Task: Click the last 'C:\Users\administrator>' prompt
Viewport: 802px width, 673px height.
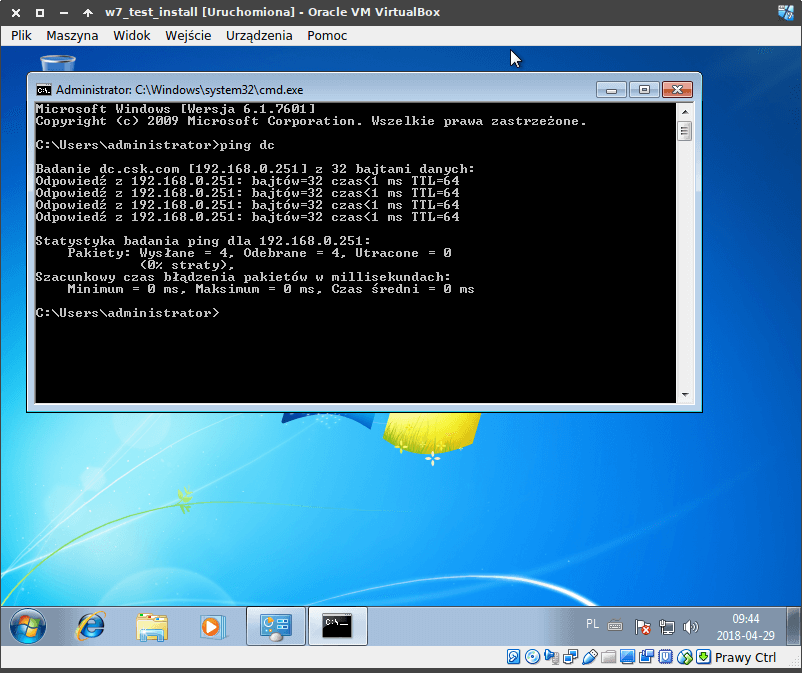Action: [127, 313]
